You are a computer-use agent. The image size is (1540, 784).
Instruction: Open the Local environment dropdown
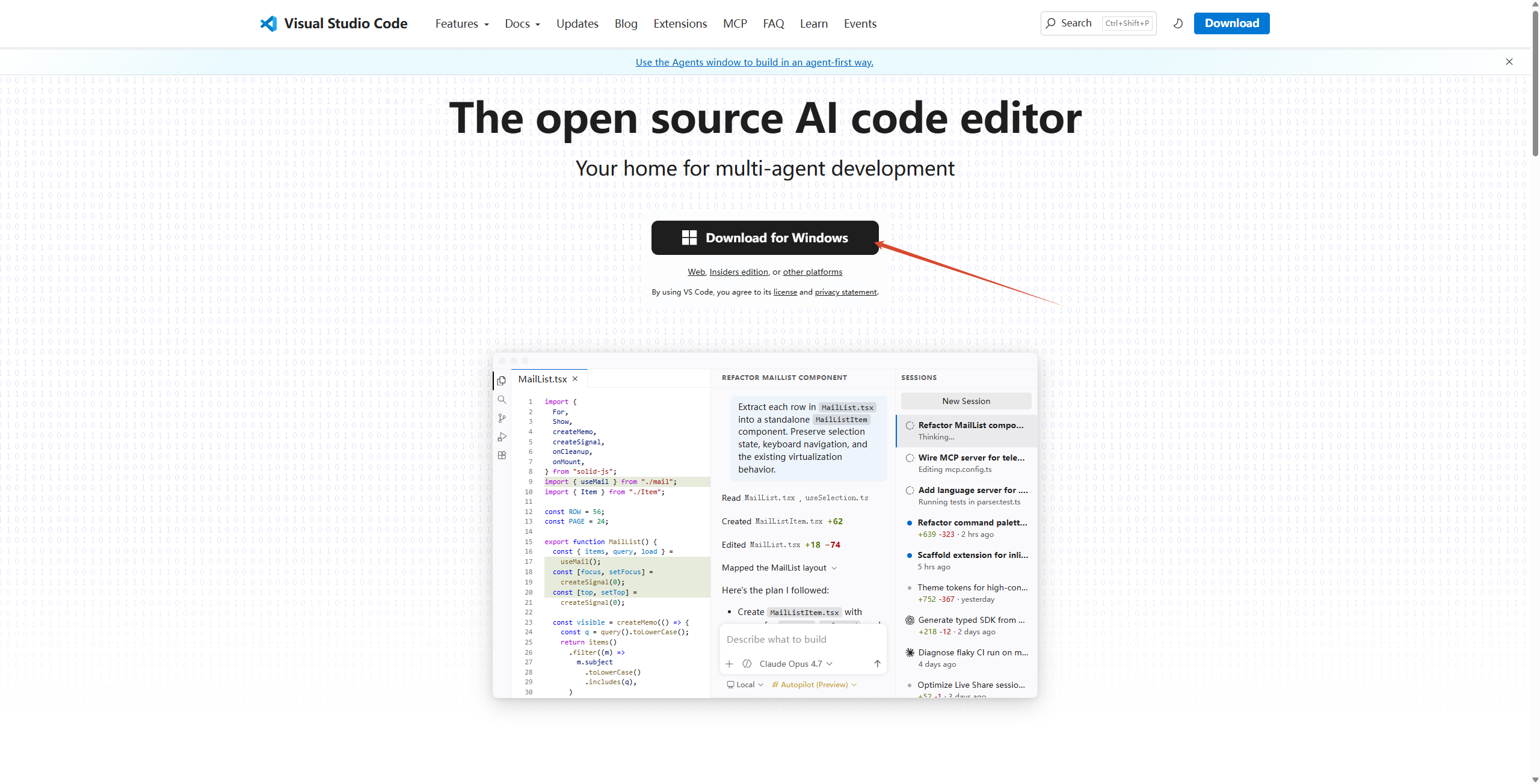745,685
